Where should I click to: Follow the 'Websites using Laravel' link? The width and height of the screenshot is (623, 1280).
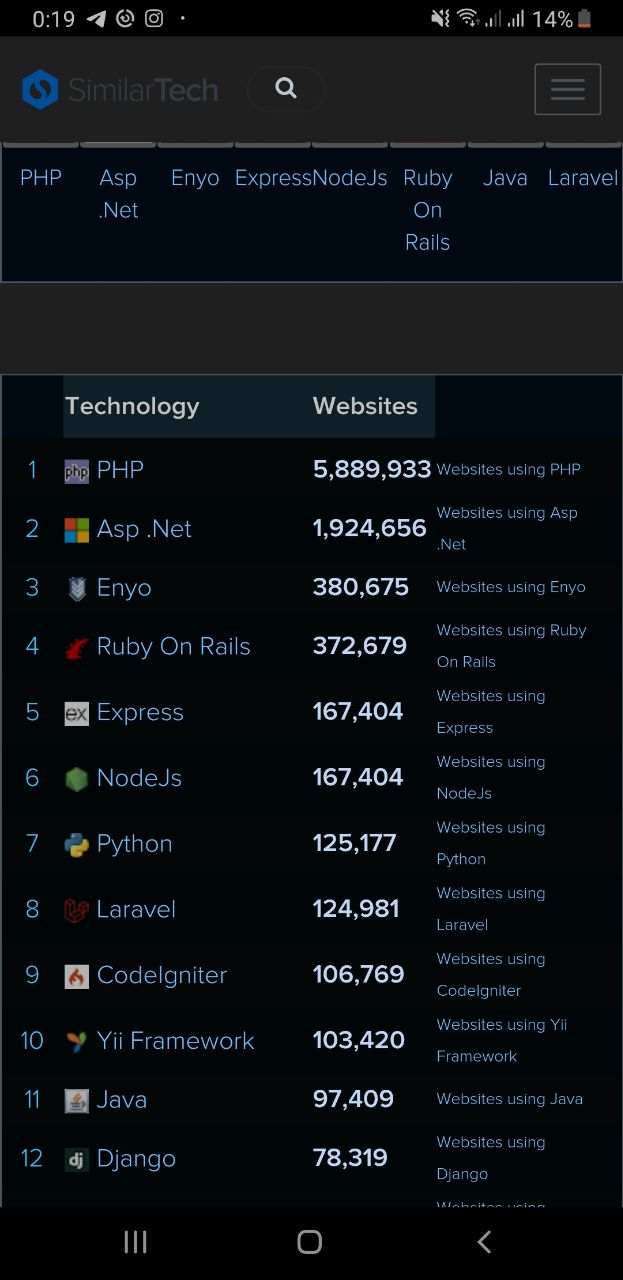[491, 909]
